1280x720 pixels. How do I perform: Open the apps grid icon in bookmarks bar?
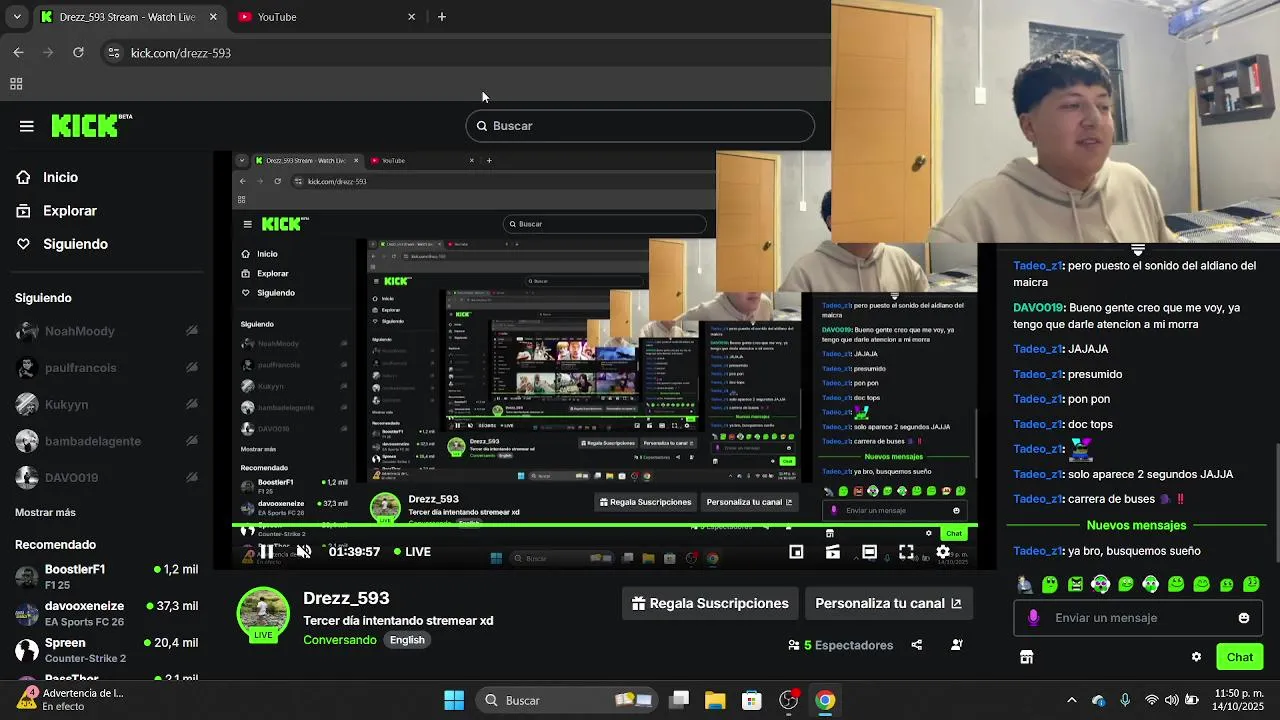16,84
